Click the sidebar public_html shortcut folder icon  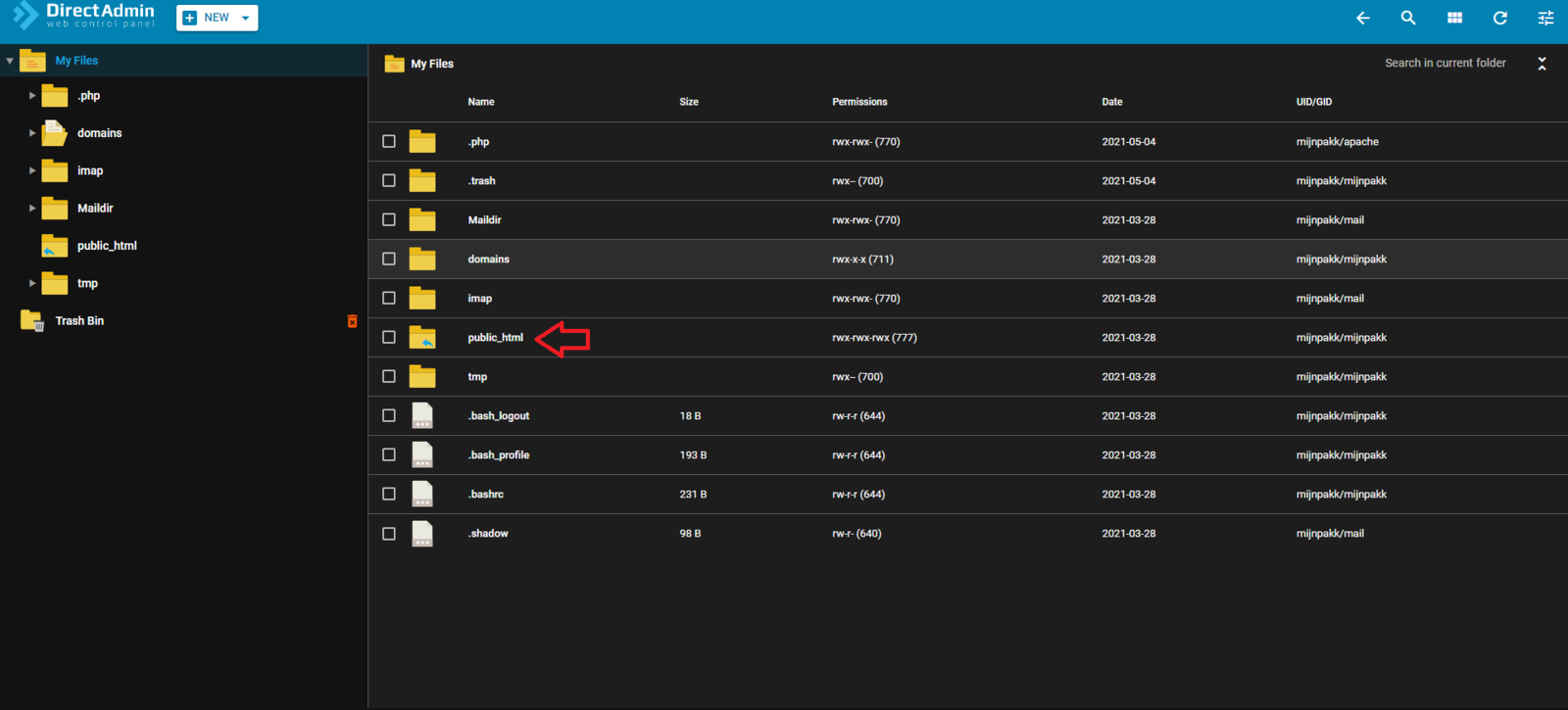pyautogui.click(x=55, y=246)
